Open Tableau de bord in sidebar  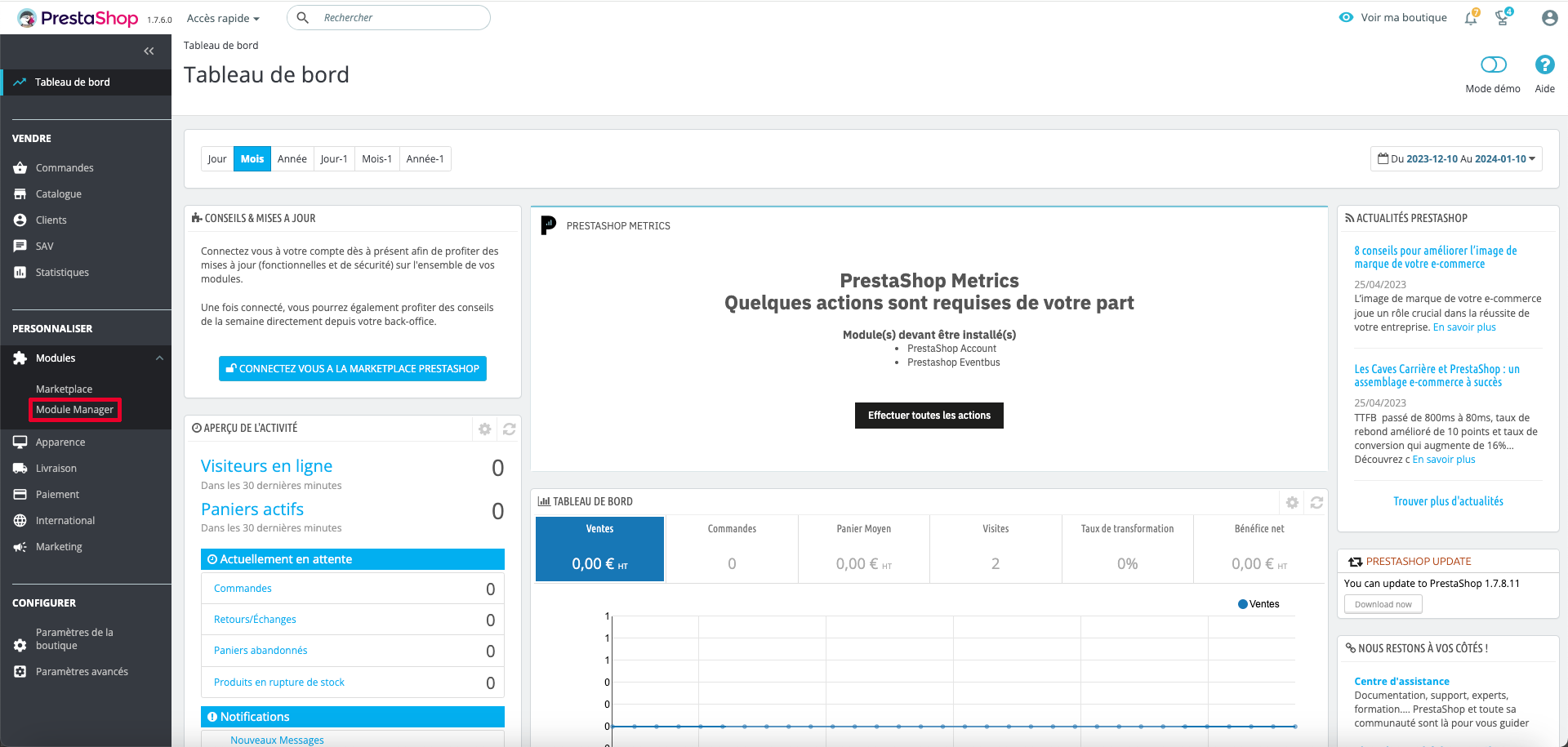coord(86,82)
